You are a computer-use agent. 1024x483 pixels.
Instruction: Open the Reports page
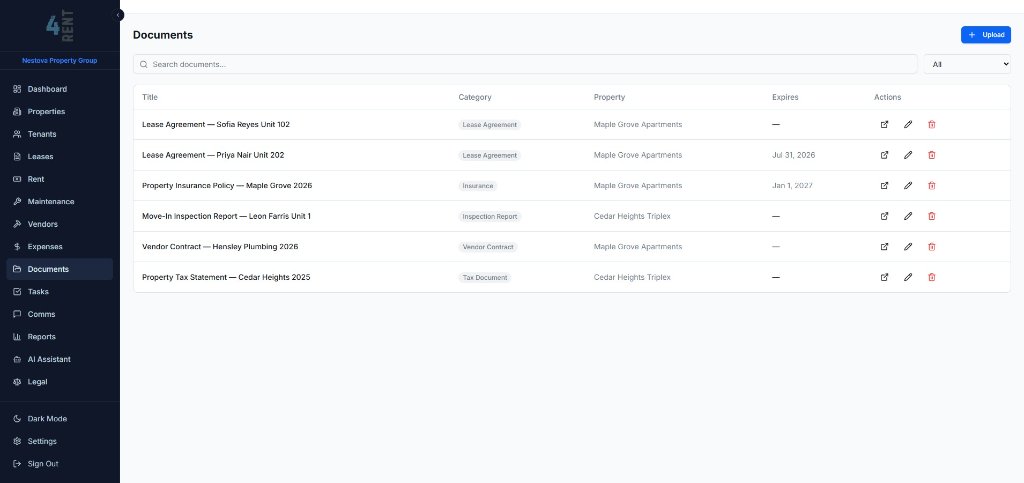59,337
